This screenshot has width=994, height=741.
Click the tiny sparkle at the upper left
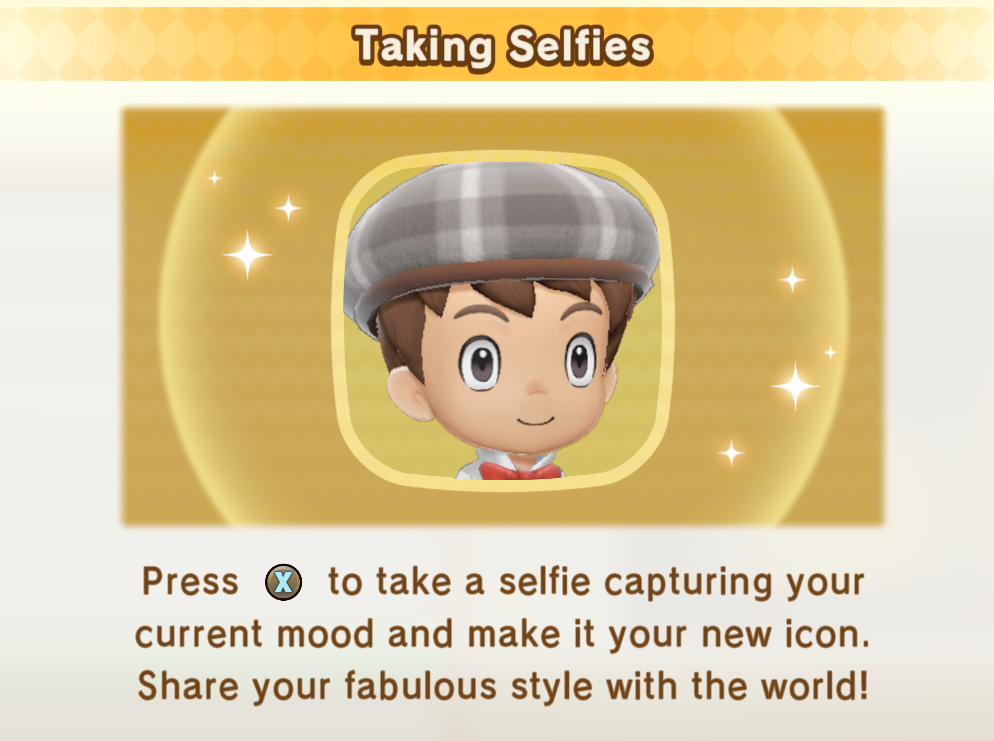(215, 178)
